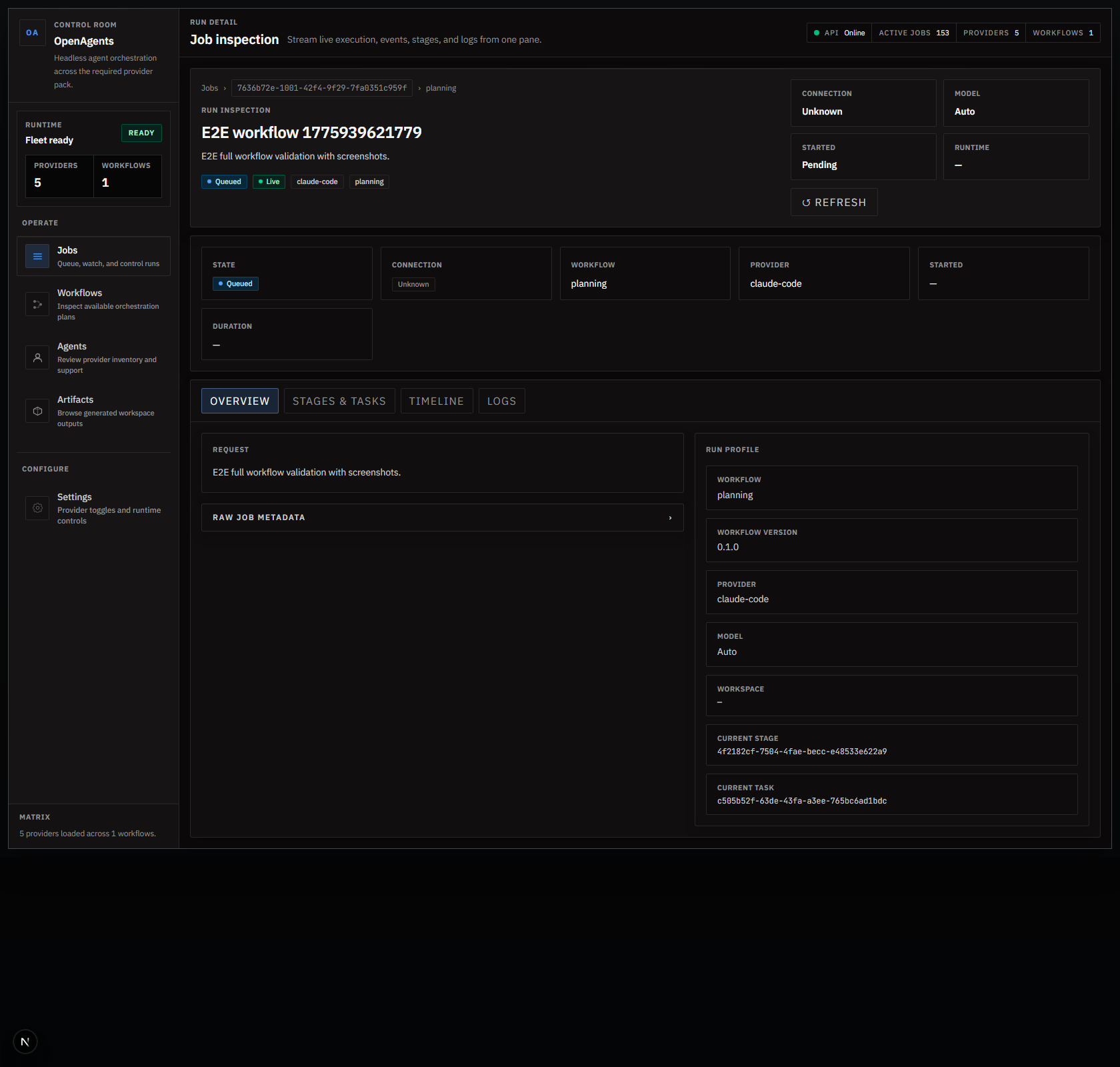Click claude-code in the Provider summary card
This screenshot has height=1067, width=1120.
776,283
